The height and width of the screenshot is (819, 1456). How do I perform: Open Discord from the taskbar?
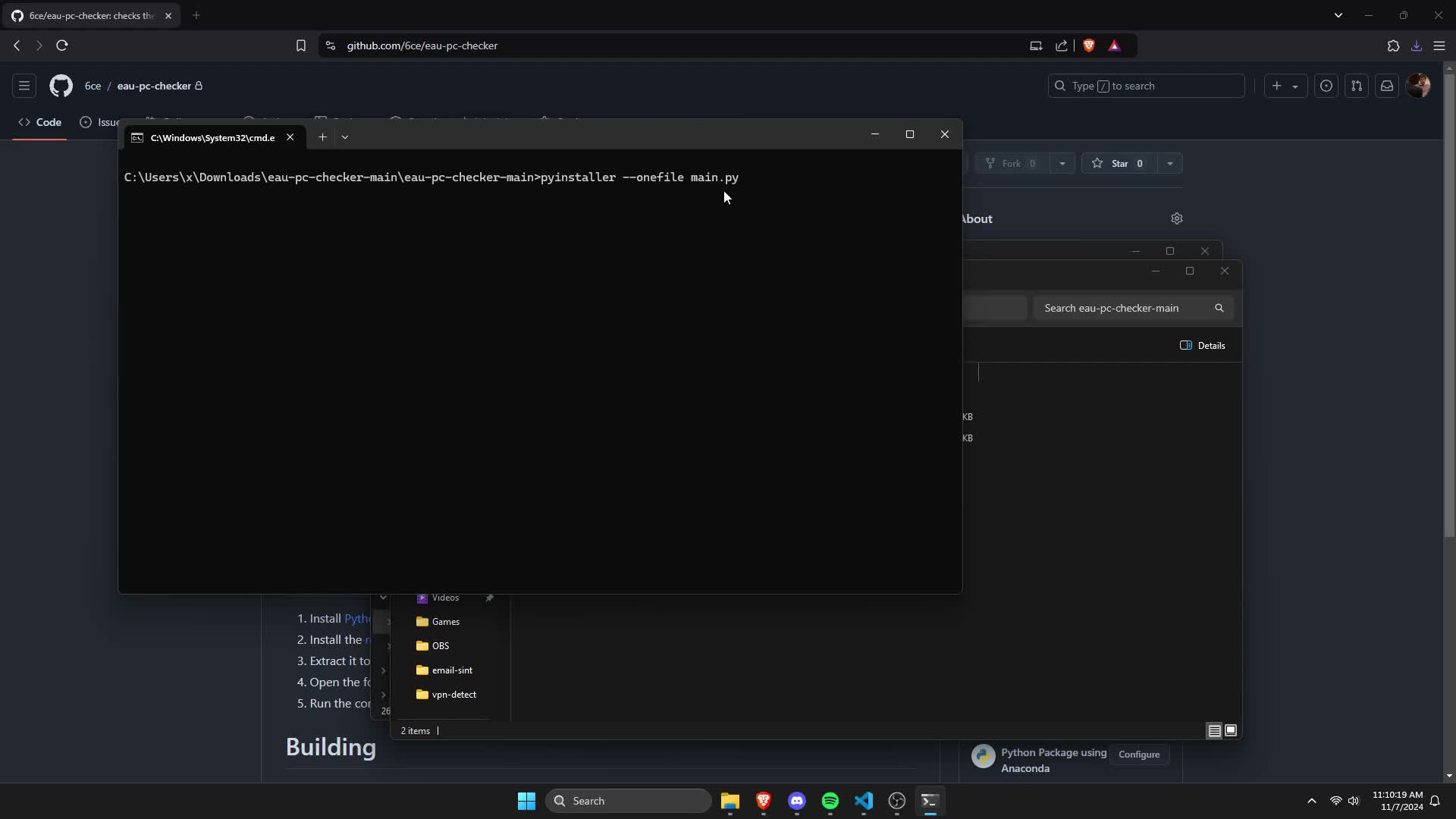[x=797, y=802]
